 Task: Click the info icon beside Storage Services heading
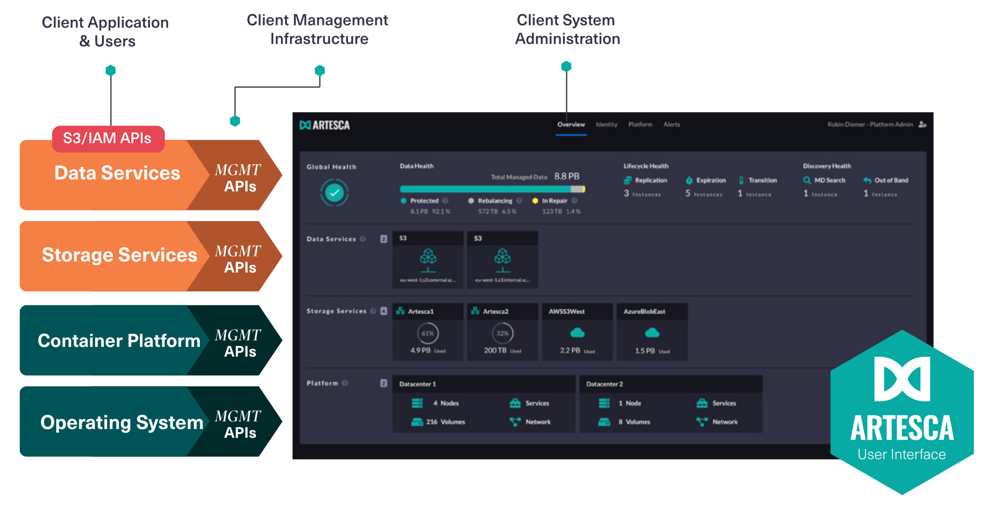(373, 311)
